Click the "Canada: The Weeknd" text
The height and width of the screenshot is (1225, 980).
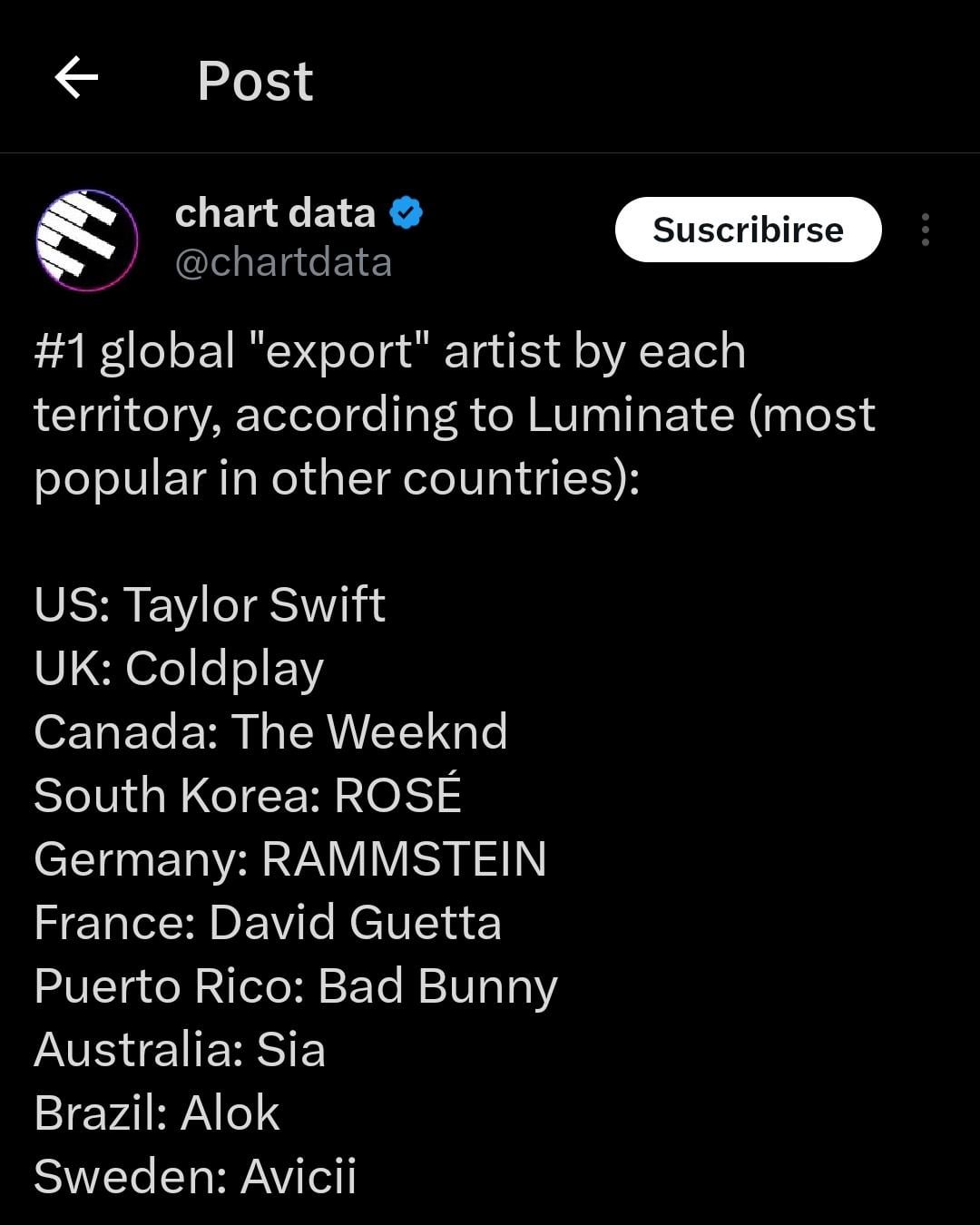point(270,731)
